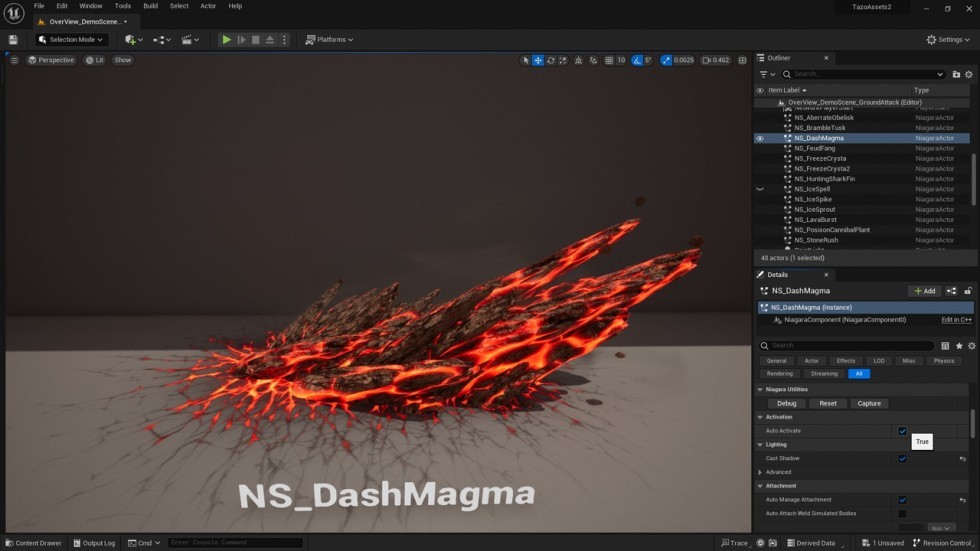Toggle the Details favorites star icon
The image size is (980, 551).
959,345
